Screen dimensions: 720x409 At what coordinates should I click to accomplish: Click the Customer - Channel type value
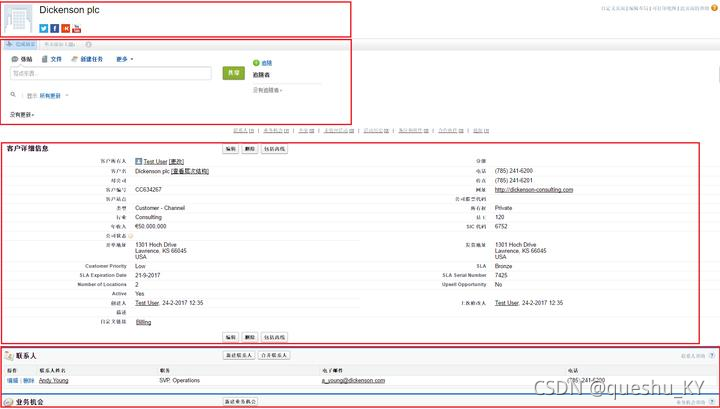coord(160,208)
